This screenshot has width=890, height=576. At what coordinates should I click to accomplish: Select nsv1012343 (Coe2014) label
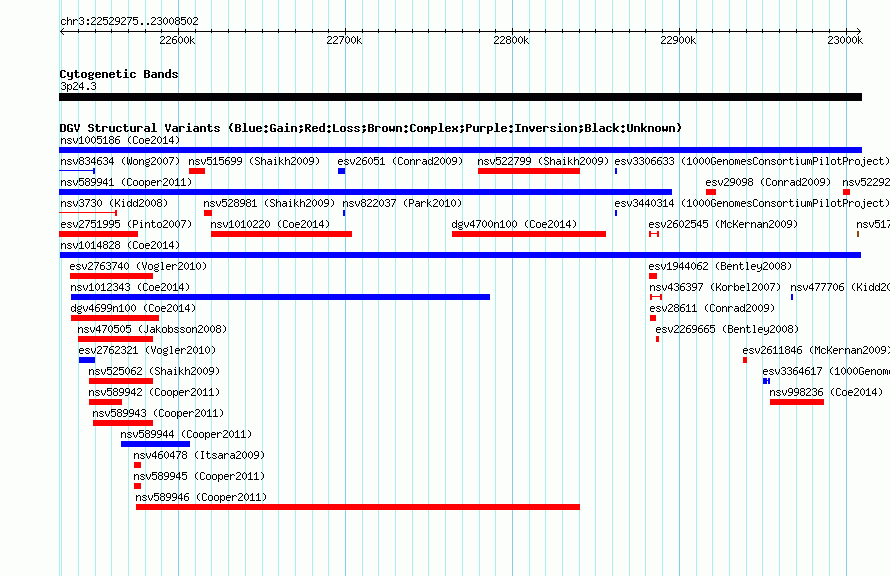[x=131, y=287]
